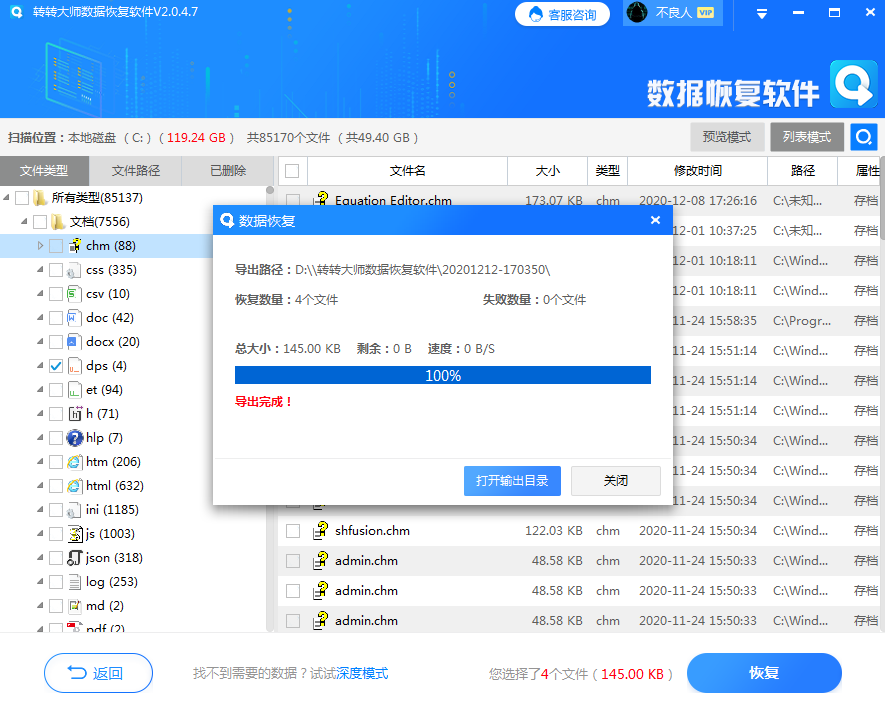This screenshot has width=885, height=703.
Task: Close the 数据恢复 export dialog
Action: [x=655, y=220]
